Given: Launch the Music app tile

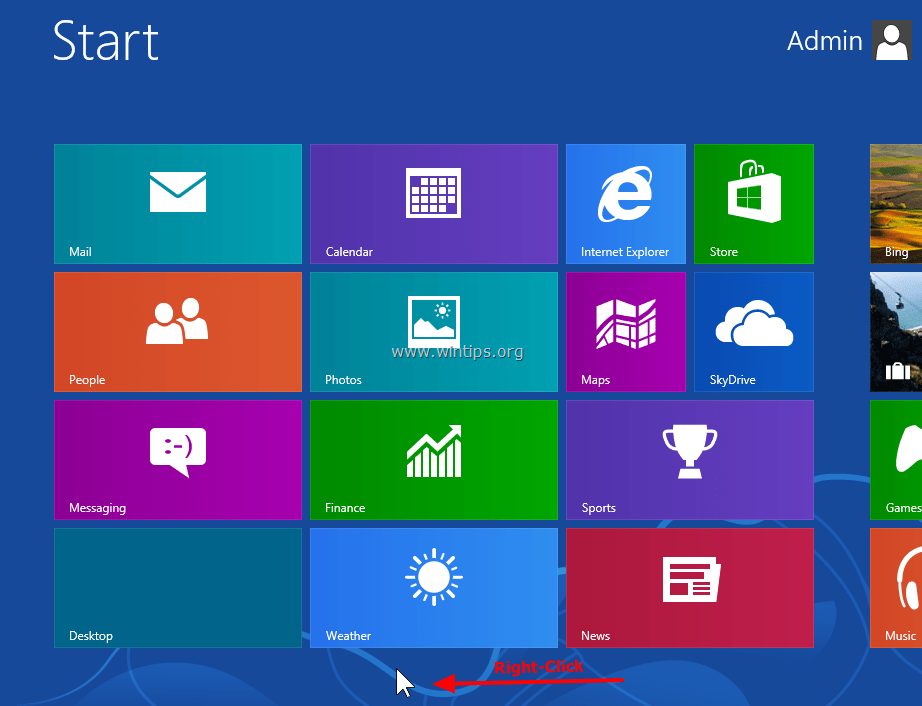Looking at the screenshot, I should 898,587.
